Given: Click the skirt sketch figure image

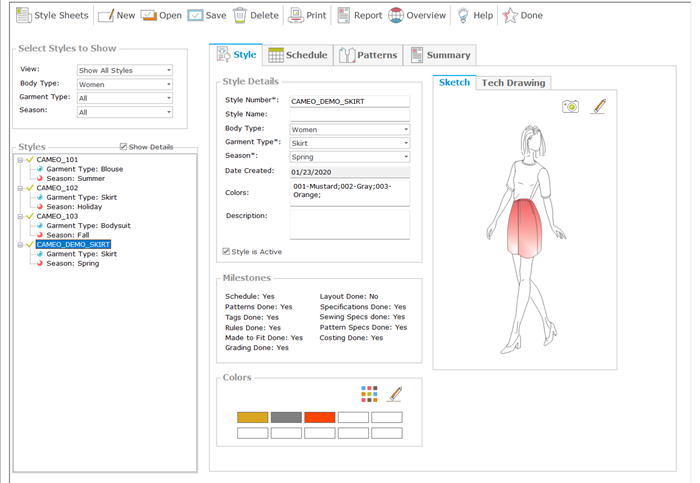Looking at the screenshot, I should pos(526,239).
